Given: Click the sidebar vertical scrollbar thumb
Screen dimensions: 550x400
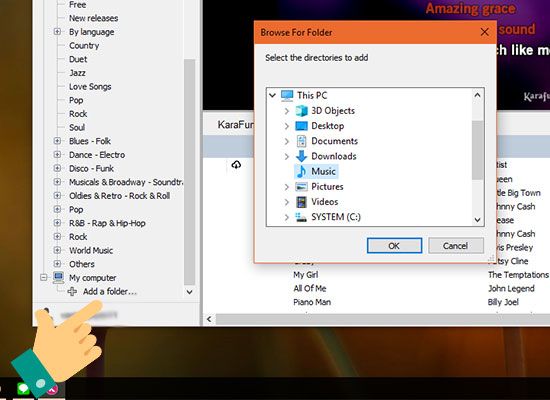Looking at the screenshot, I should click(x=189, y=172).
